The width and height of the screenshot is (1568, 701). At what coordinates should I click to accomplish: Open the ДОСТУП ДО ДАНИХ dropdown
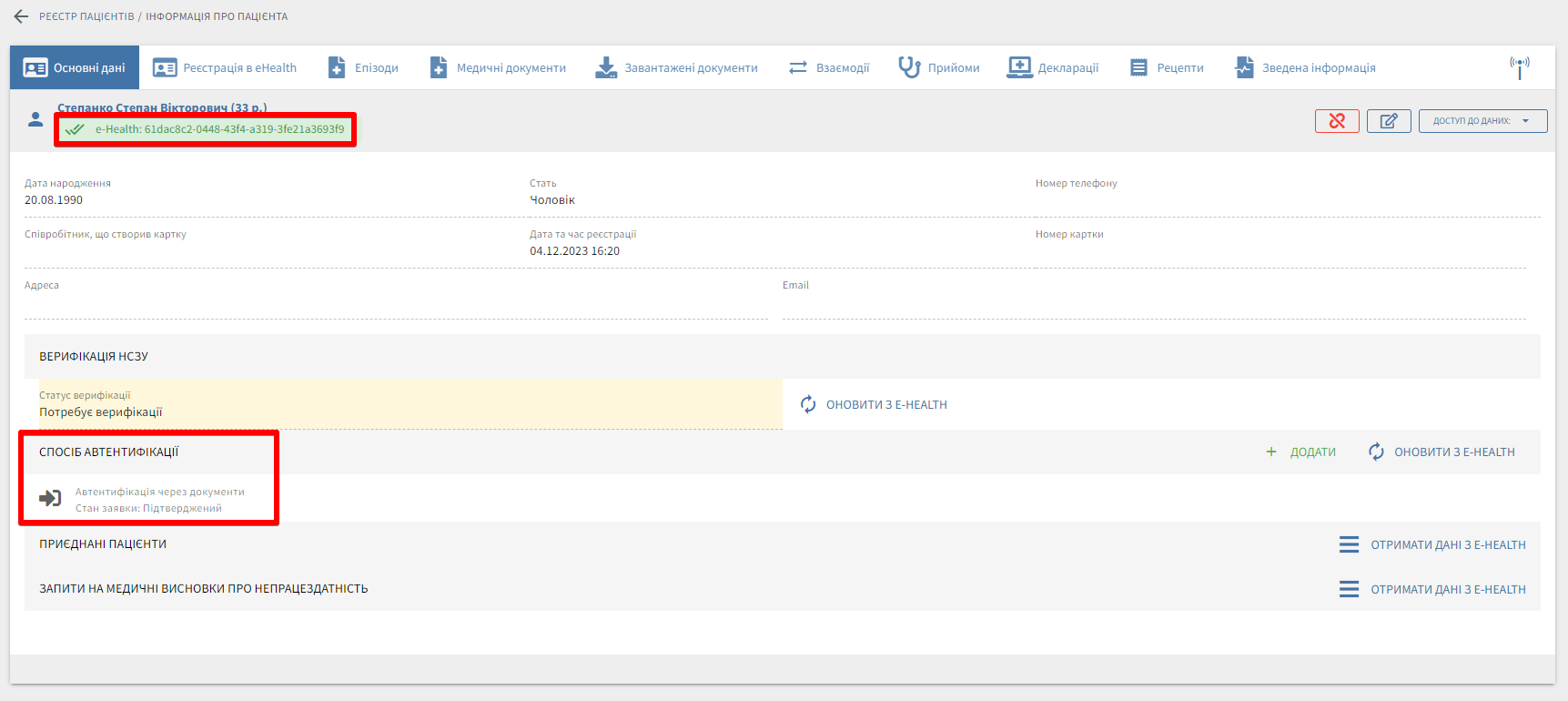click(x=1482, y=121)
